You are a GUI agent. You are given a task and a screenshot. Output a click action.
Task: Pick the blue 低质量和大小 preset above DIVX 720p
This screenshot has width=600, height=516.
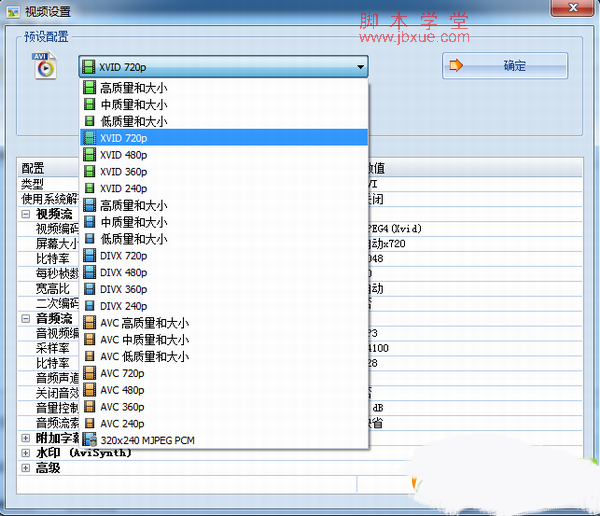tap(224, 239)
